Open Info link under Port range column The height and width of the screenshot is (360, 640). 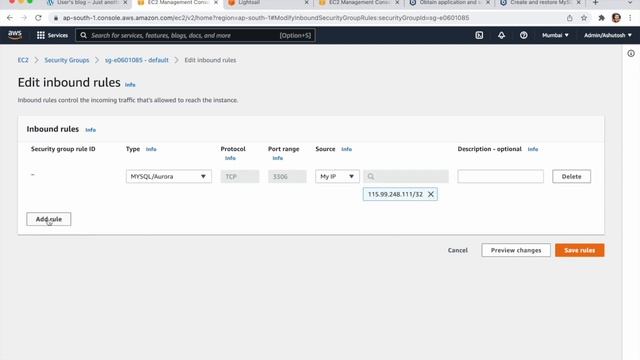pyautogui.click(x=278, y=158)
